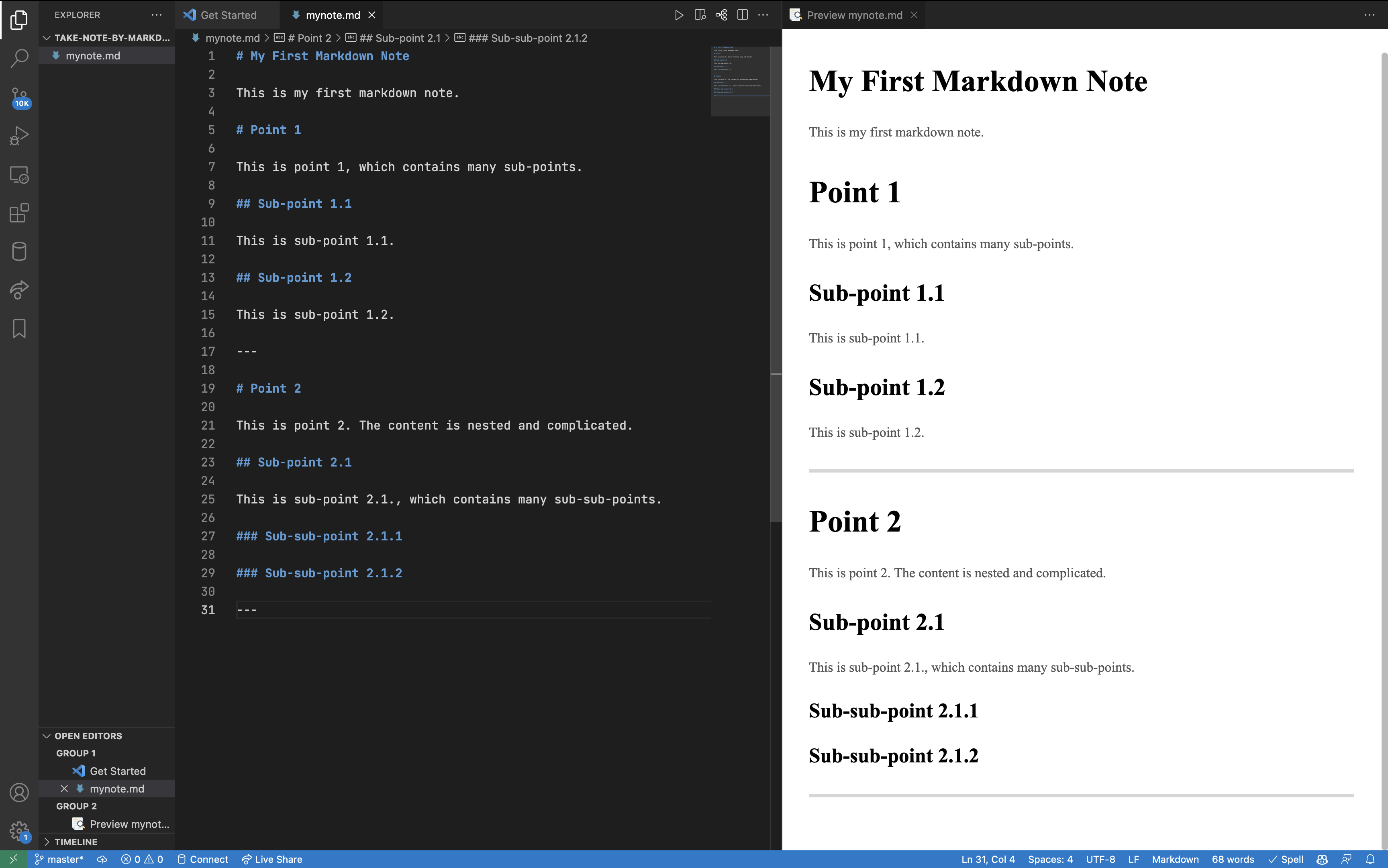Image resolution: width=1388 pixels, height=868 pixels.
Task: Open Get Started in Open Editors
Action: point(107,770)
